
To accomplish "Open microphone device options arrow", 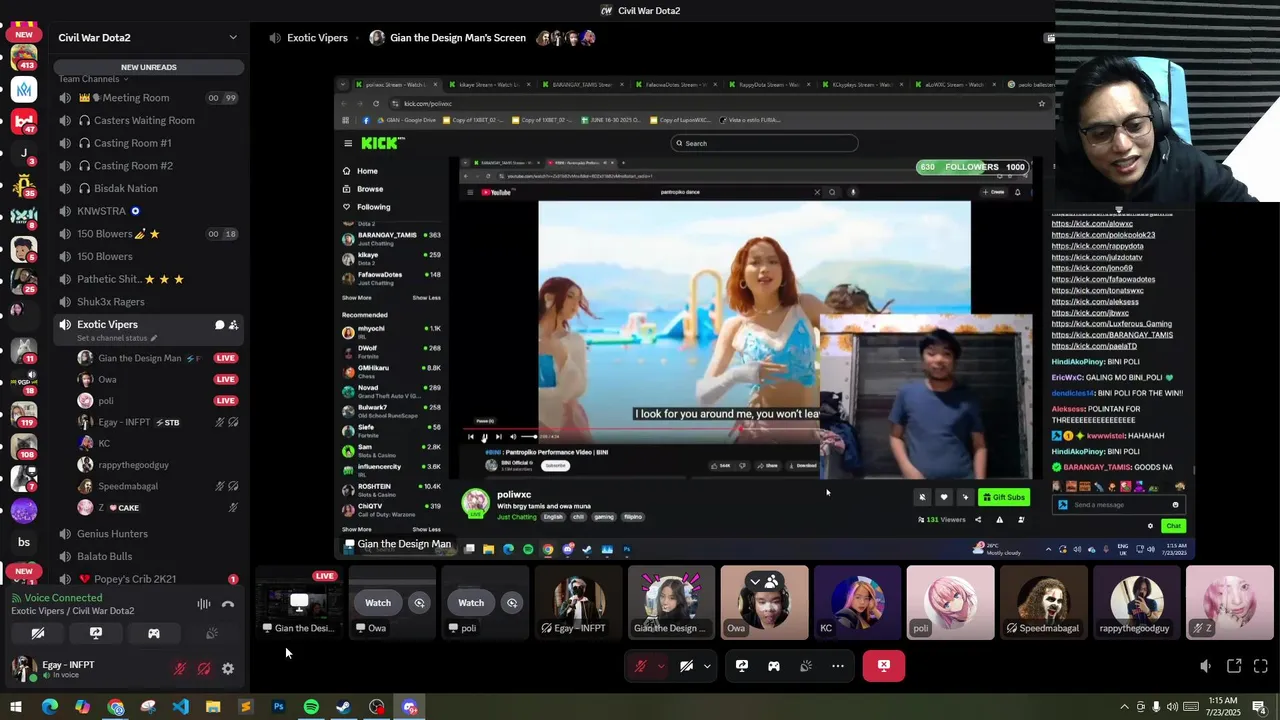I will coord(660,666).
